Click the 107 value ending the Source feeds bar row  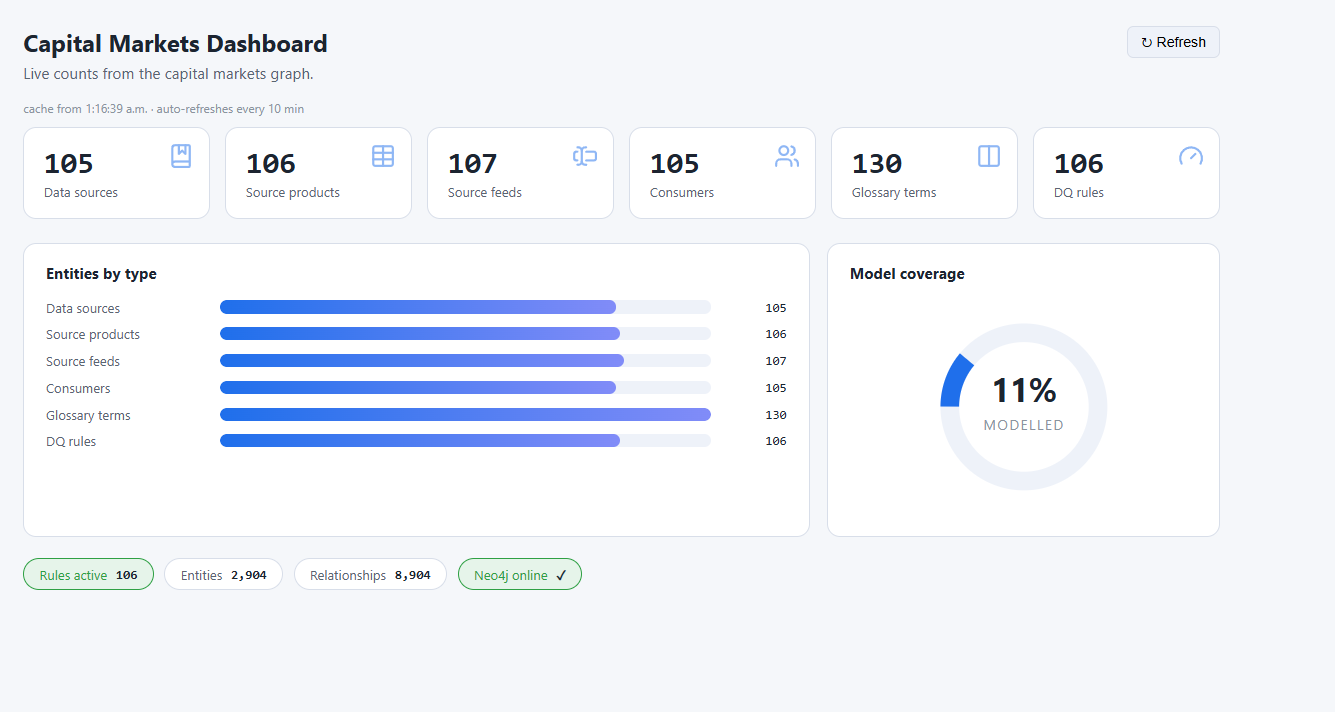(776, 361)
